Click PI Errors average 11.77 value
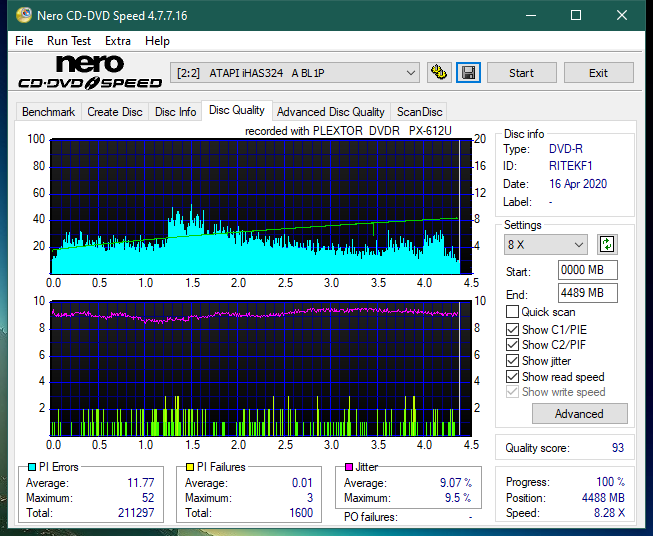 141,483
